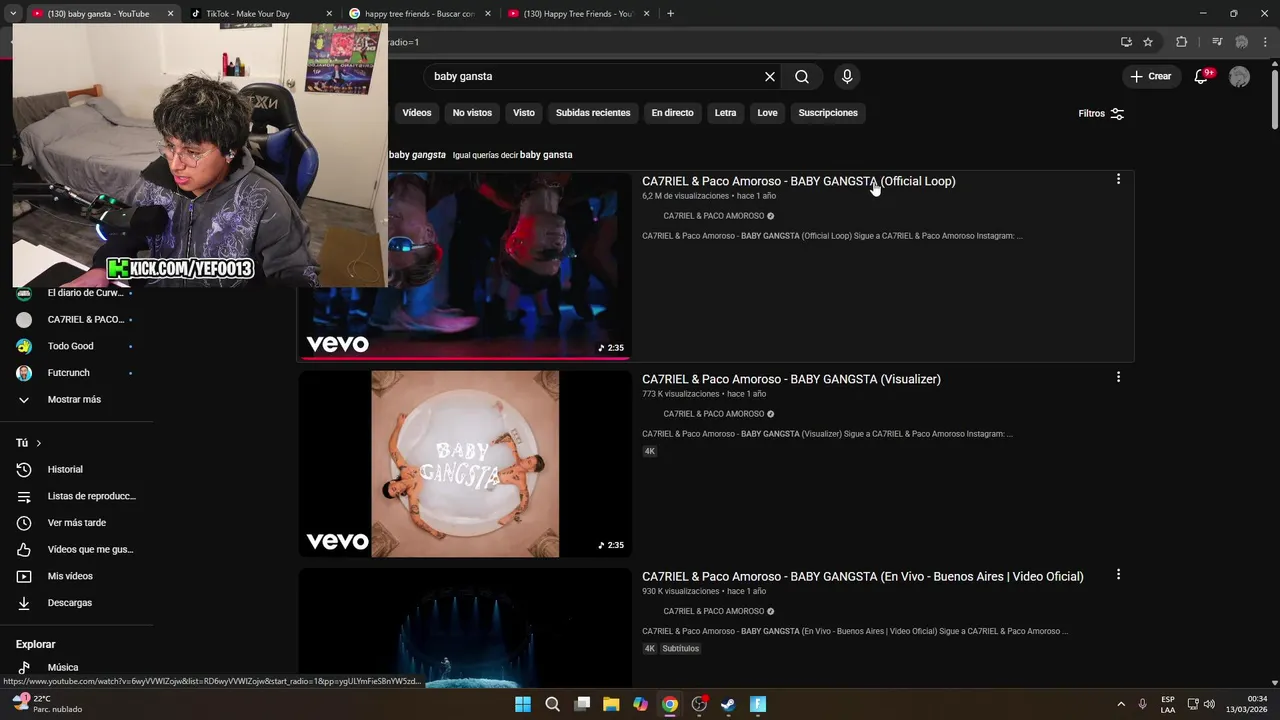Open Listas de reproducción in the sidebar

77,496
